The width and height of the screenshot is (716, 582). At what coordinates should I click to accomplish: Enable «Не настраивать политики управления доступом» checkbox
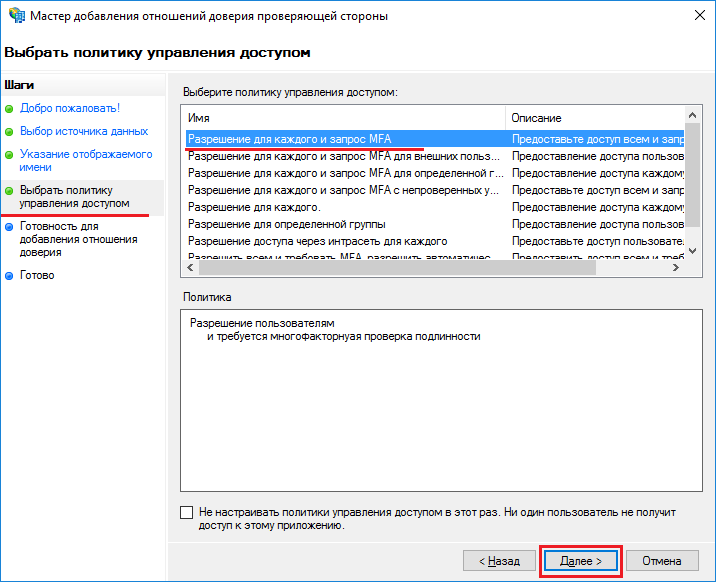(x=187, y=513)
